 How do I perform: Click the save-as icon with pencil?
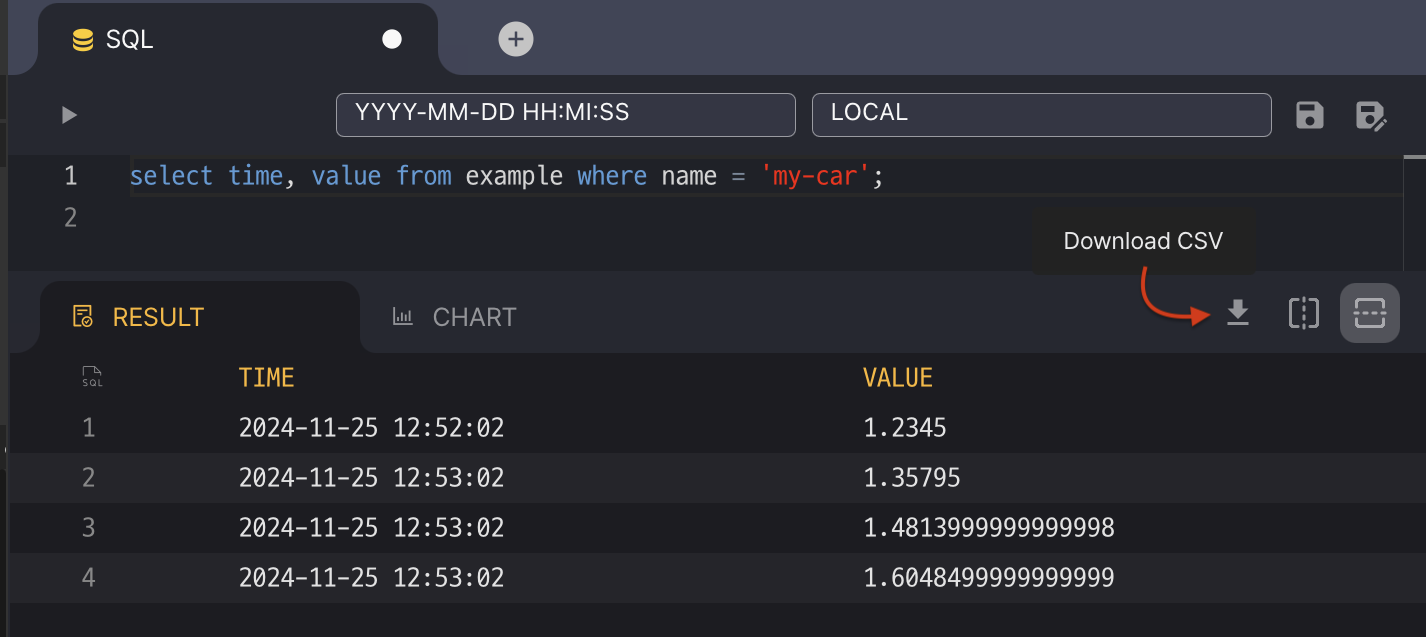pyautogui.click(x=1370, y=115)
